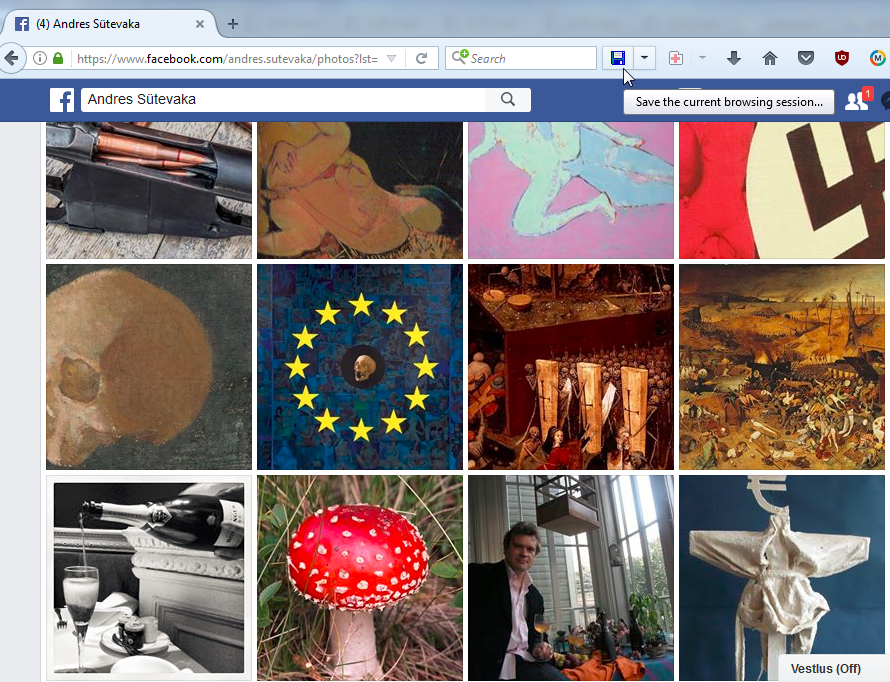
Task: Go to Home page icon
Action: 770,58
